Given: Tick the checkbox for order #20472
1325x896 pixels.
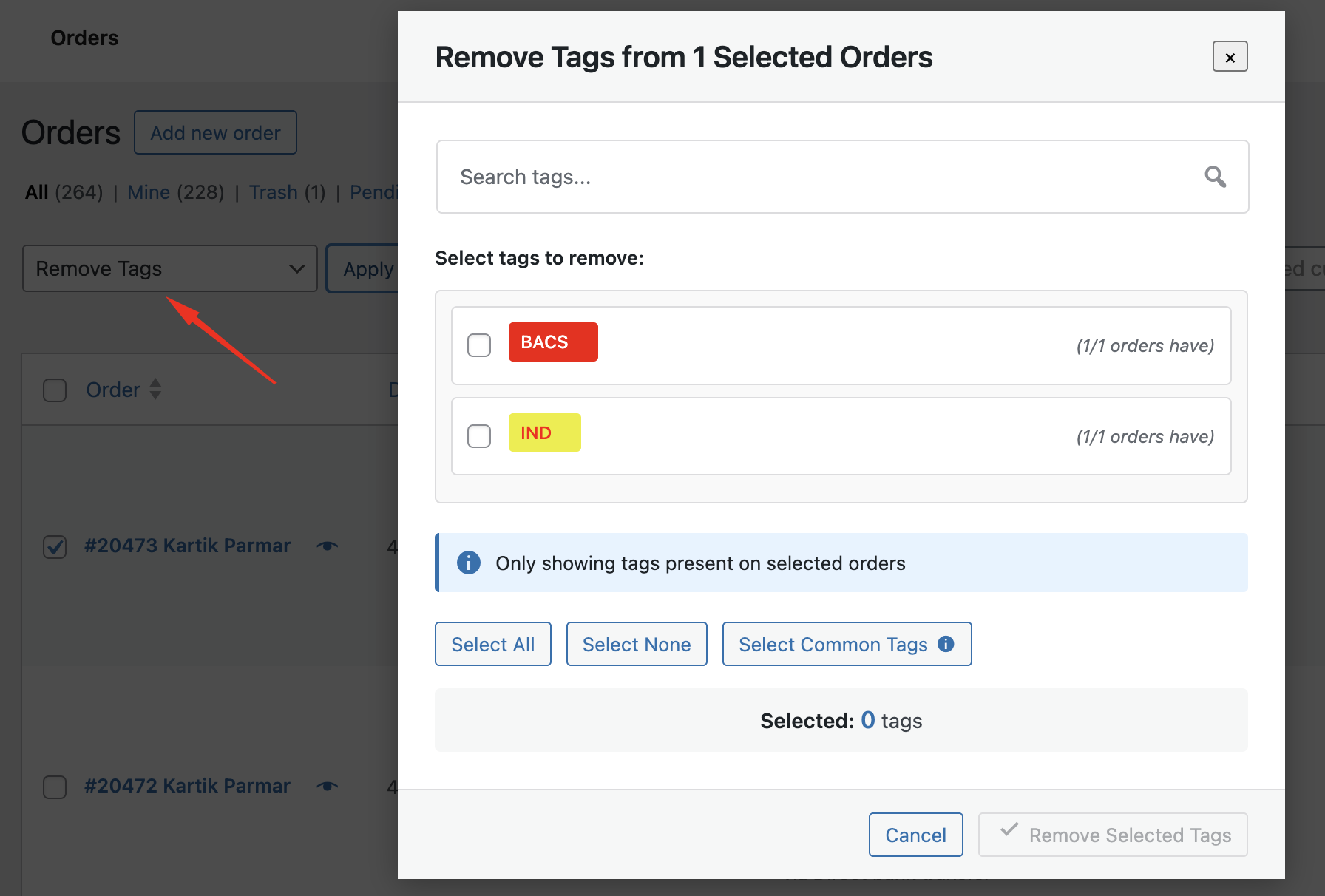Looking at the screenshot, I should 55,787.
